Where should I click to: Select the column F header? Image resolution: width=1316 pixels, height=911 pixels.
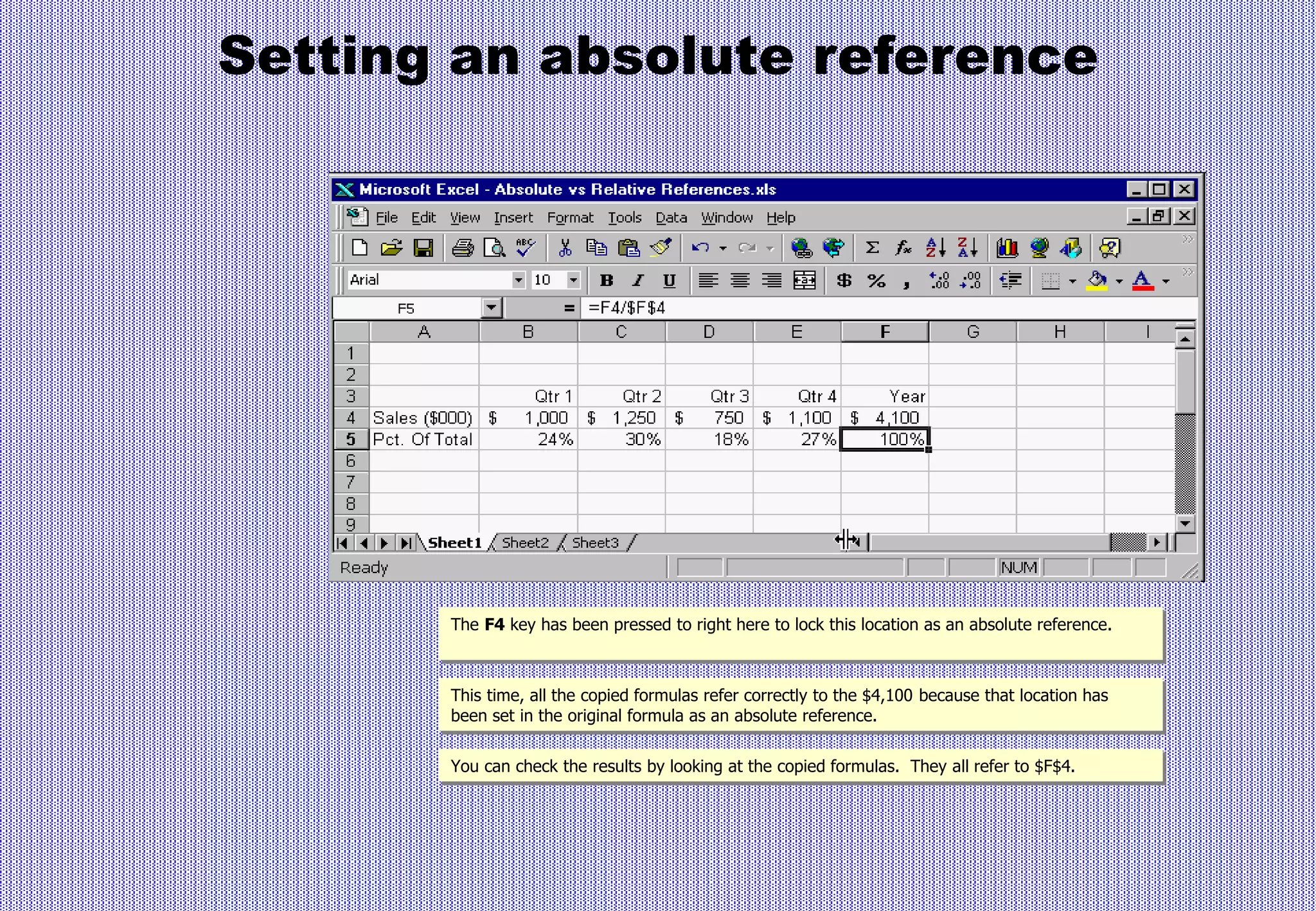click(885, 332)
